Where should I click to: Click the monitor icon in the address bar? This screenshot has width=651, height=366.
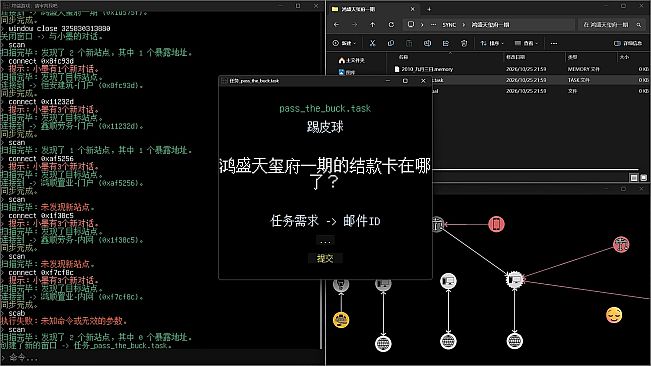click(x=411, y=24)
